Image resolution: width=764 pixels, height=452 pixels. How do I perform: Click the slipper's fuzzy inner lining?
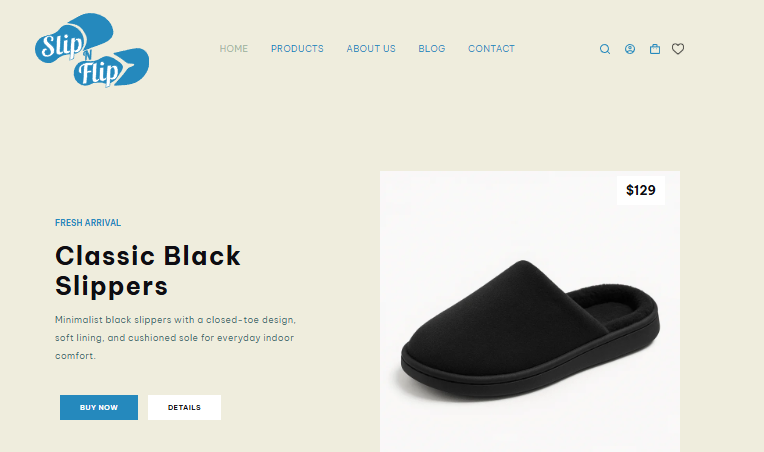click(615, 304)
